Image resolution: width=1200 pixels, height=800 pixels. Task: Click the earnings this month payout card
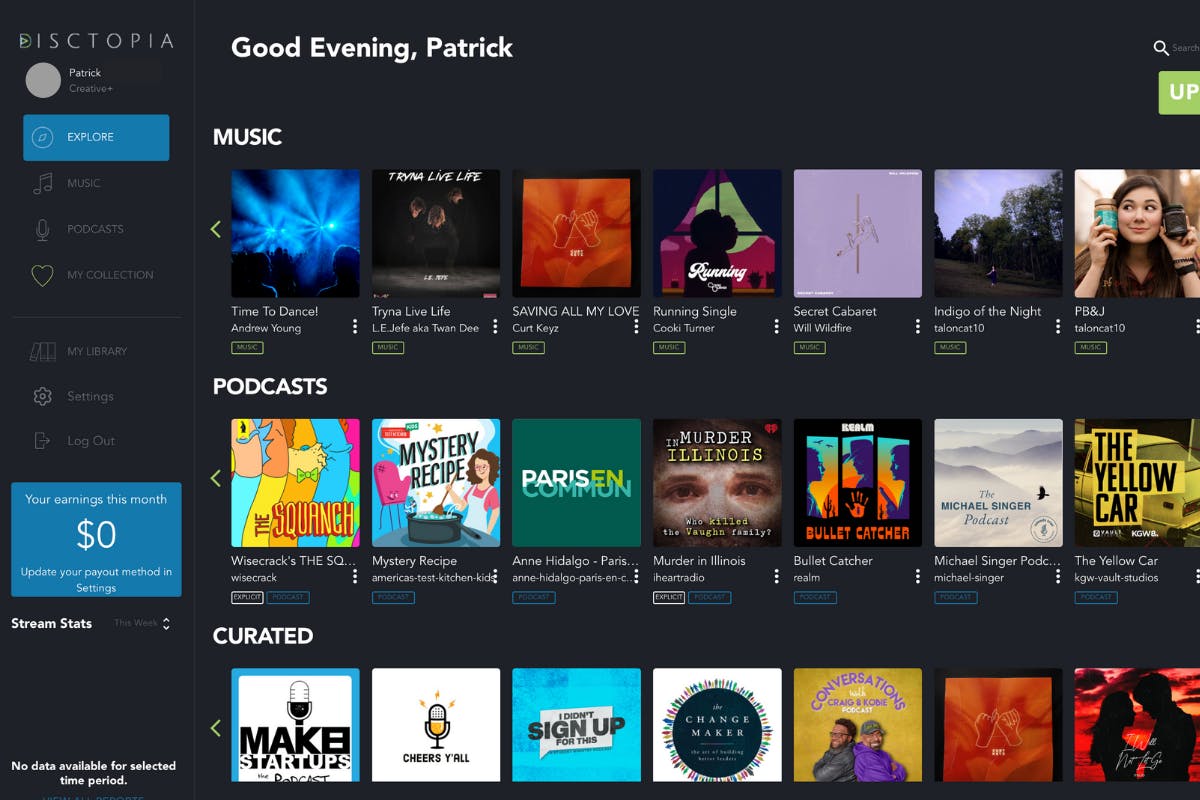[x=96, y=540]
